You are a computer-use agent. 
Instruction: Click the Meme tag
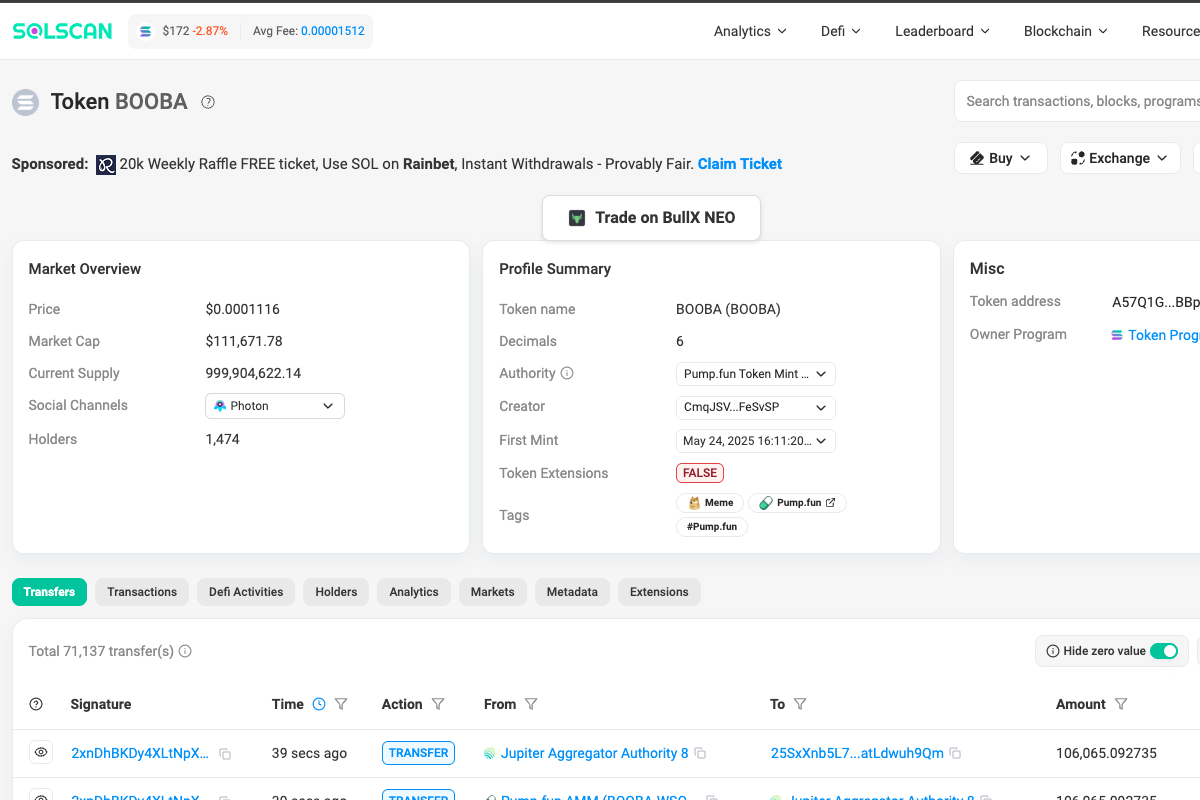point(709,503)
